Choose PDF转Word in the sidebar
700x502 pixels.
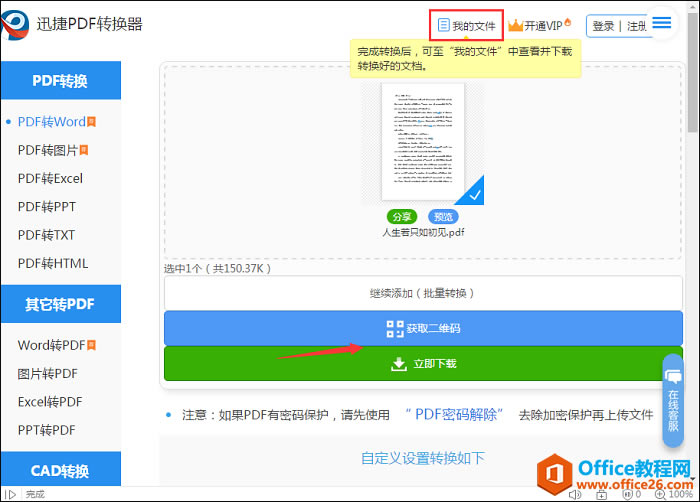click(x=51, y=121)
